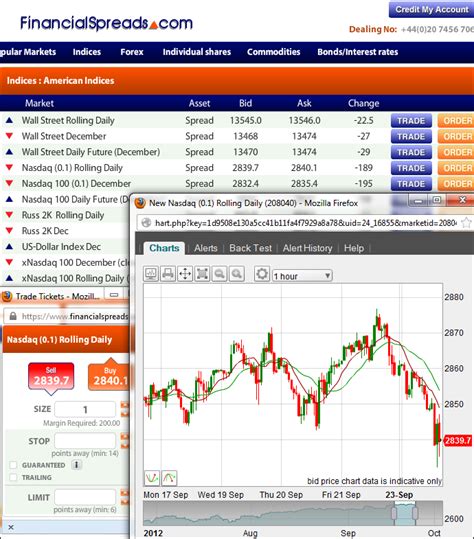Click up arrow beside Nasdaq 100 Daily Future
The width and height of the screenshot is (474, 539).
pos(9,199)
